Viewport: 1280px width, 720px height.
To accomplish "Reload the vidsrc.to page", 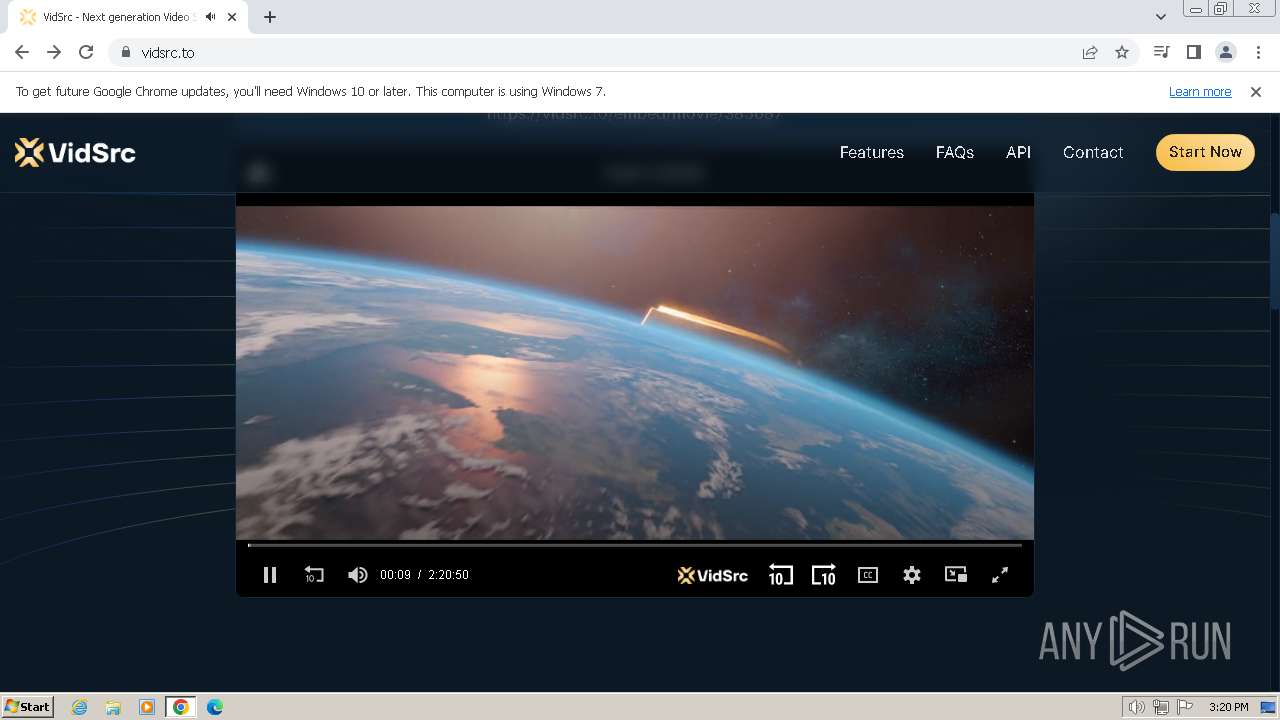I will (x=86, y=52).
